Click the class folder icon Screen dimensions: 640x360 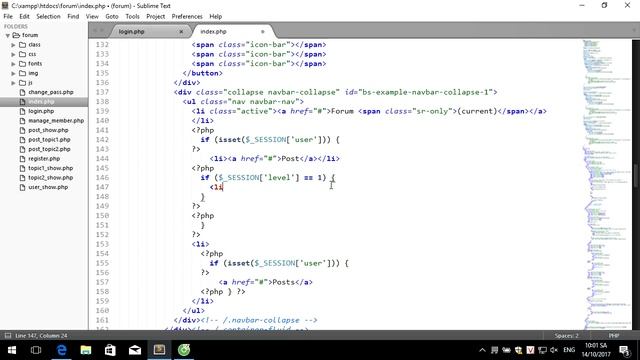[x=23, y=44]
